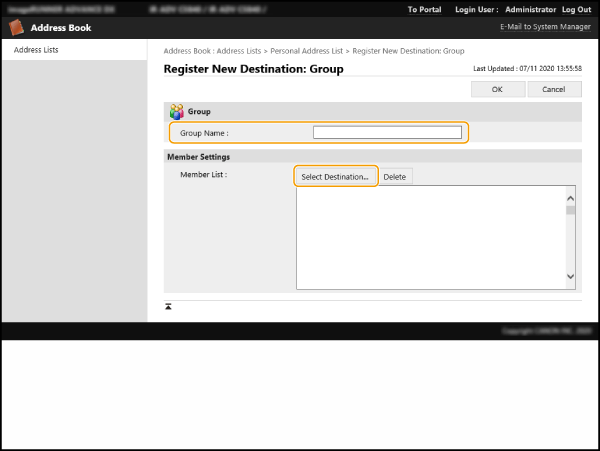Click the Delete member button
This screenshot has height=451, width=600.
point(395,176)
